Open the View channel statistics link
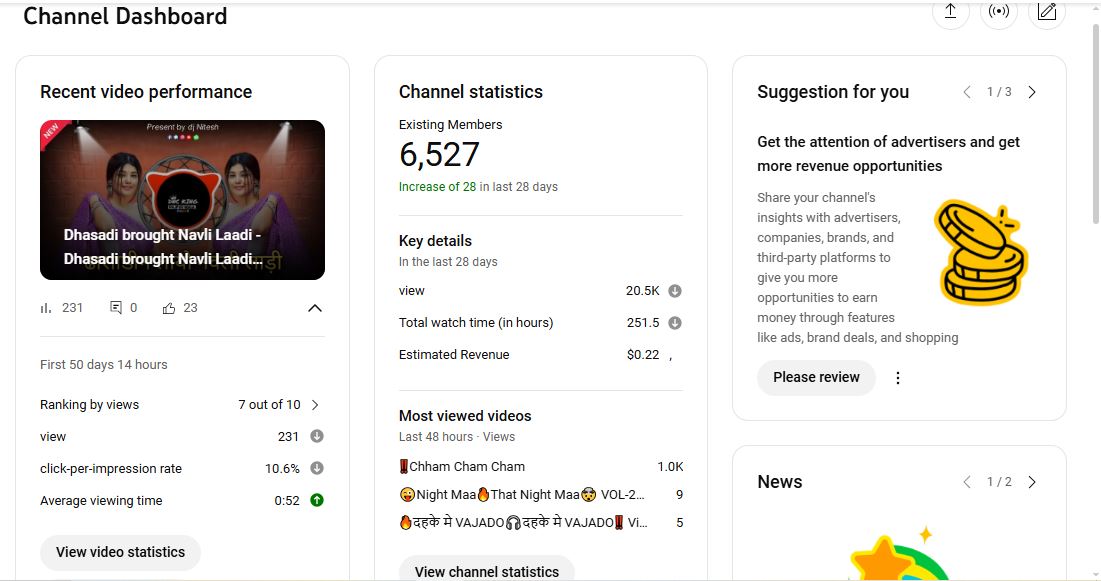1101x581 pixels. (487, 571)
